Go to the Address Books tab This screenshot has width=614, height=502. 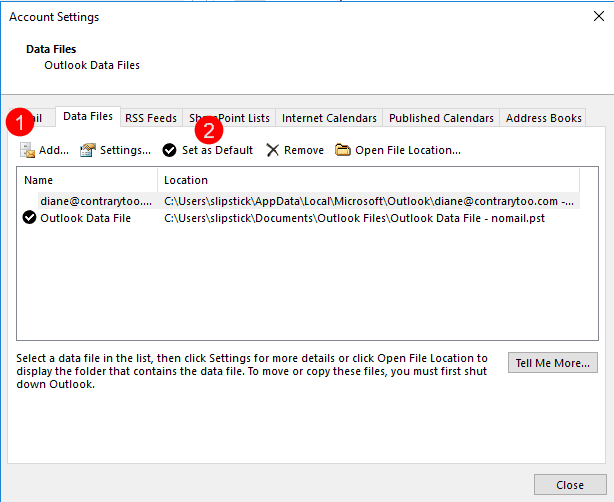tap(544, 118)
